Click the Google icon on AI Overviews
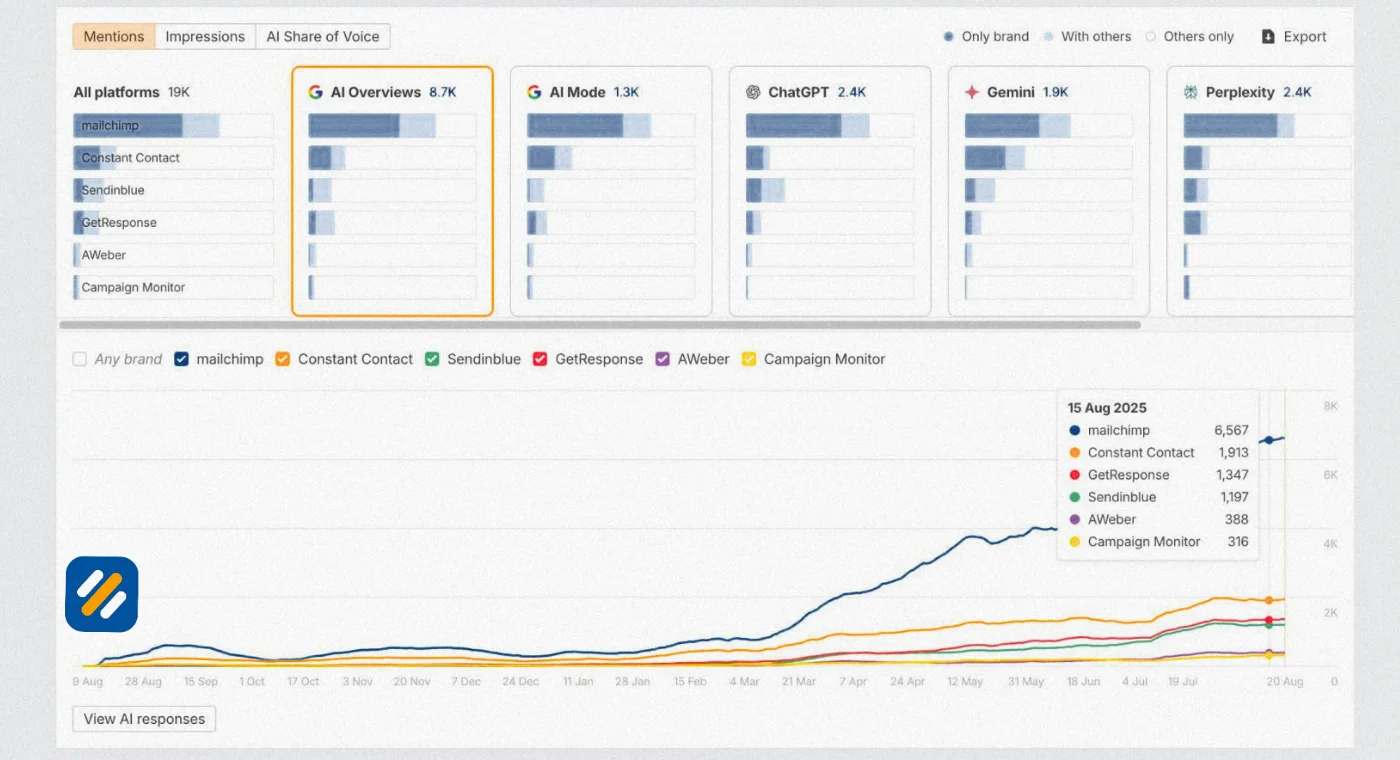 [x=316, y=92]
